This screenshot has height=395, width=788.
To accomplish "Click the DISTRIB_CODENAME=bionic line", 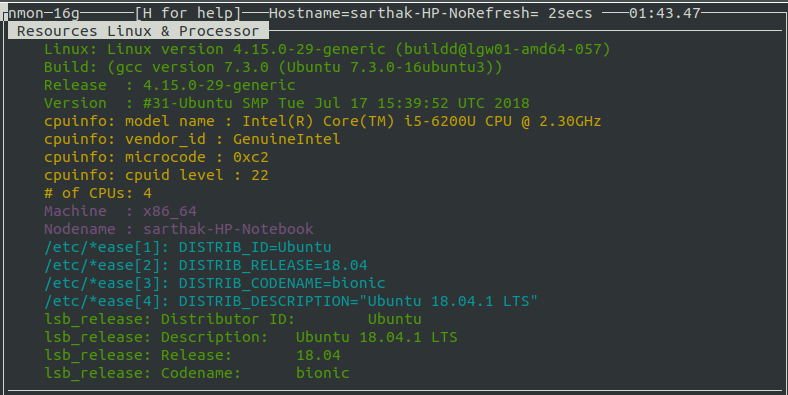I will (215, 283).
